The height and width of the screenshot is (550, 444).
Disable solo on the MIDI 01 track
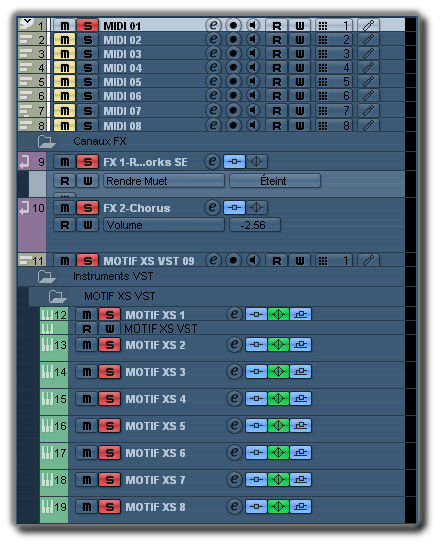[x=88, y=26]
